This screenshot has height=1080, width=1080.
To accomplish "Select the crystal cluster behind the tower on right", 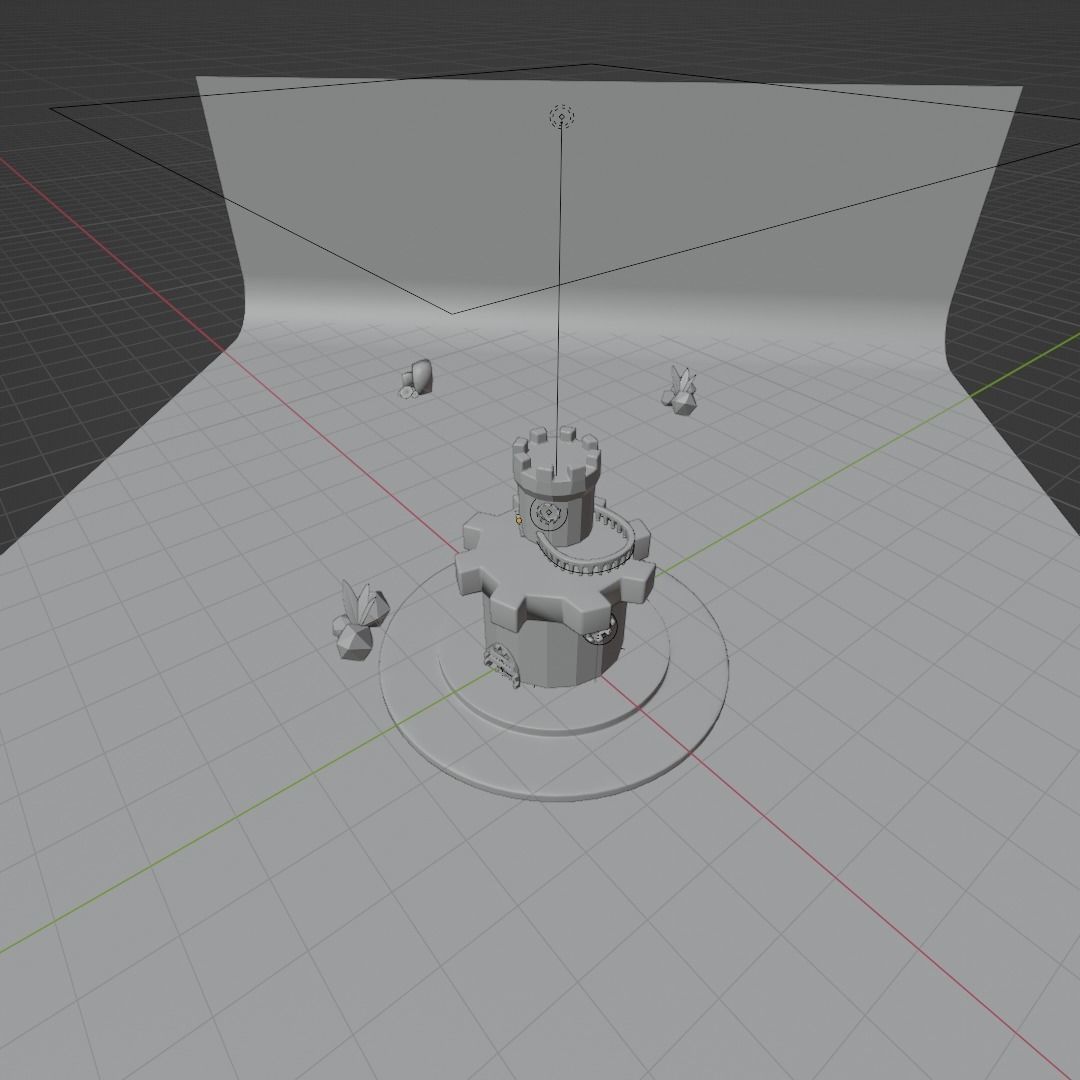I will pyautogui.click(x=680, y=390).
